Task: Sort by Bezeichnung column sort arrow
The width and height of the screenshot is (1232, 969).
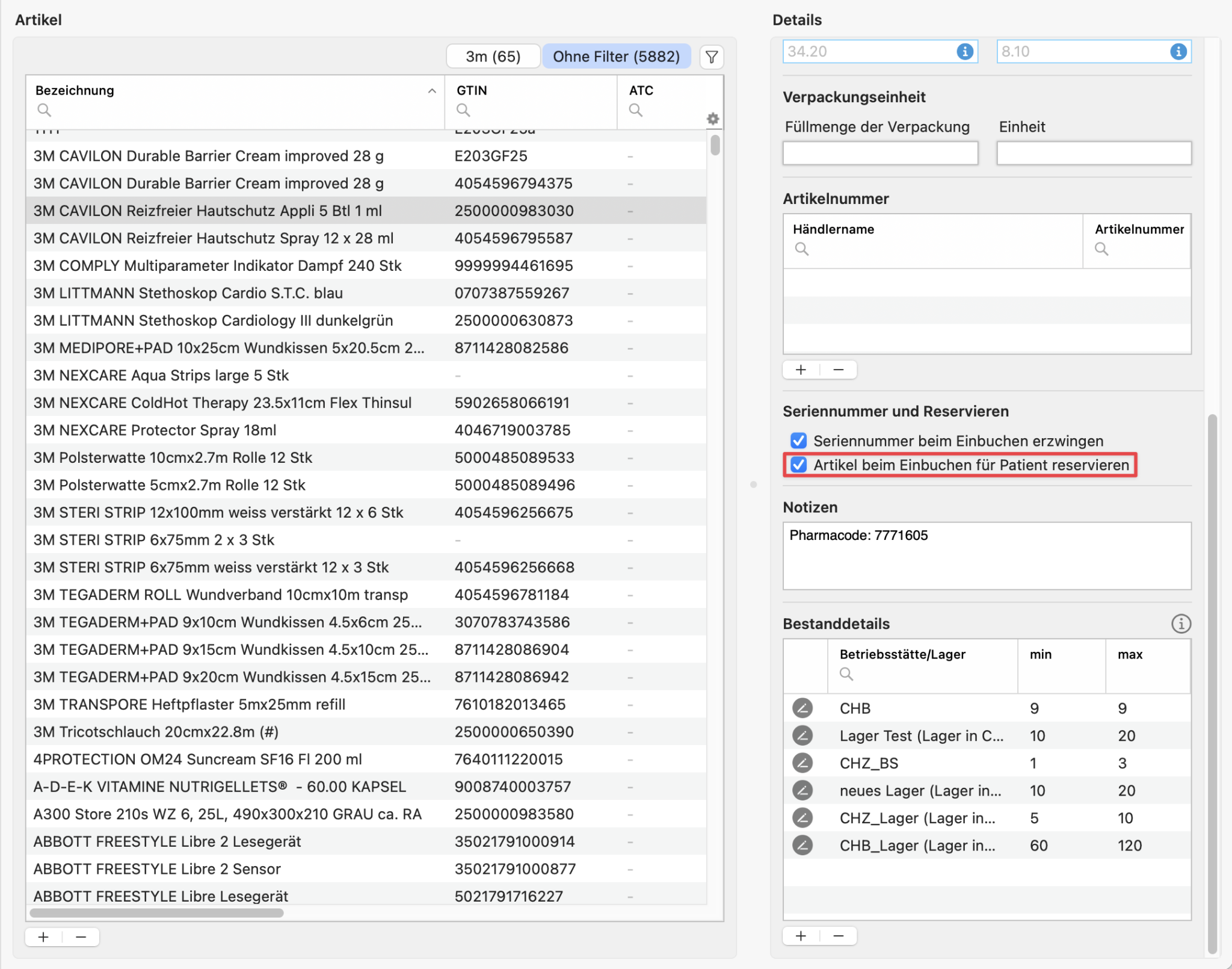Action: 432,91
